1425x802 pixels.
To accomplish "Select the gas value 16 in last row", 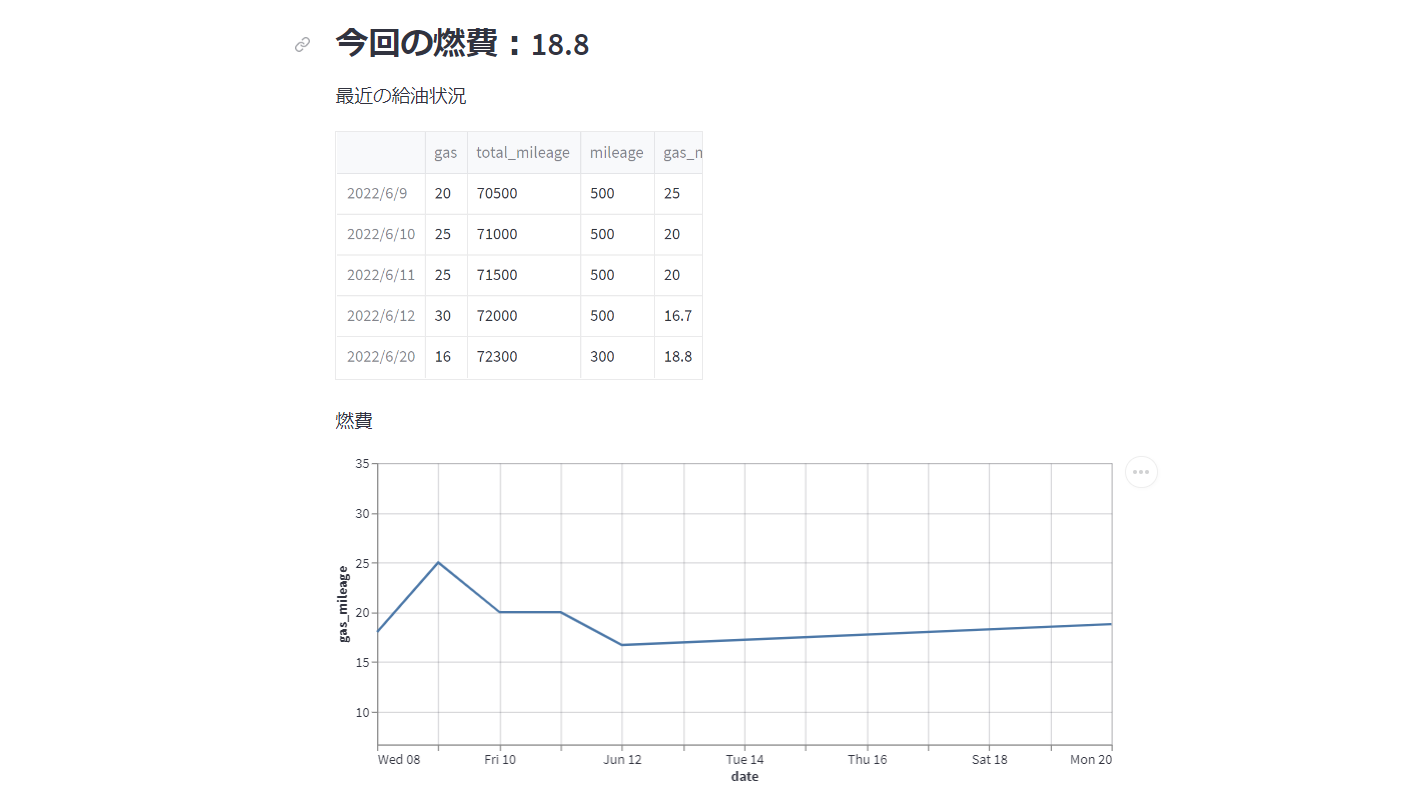I will [442, 356].
